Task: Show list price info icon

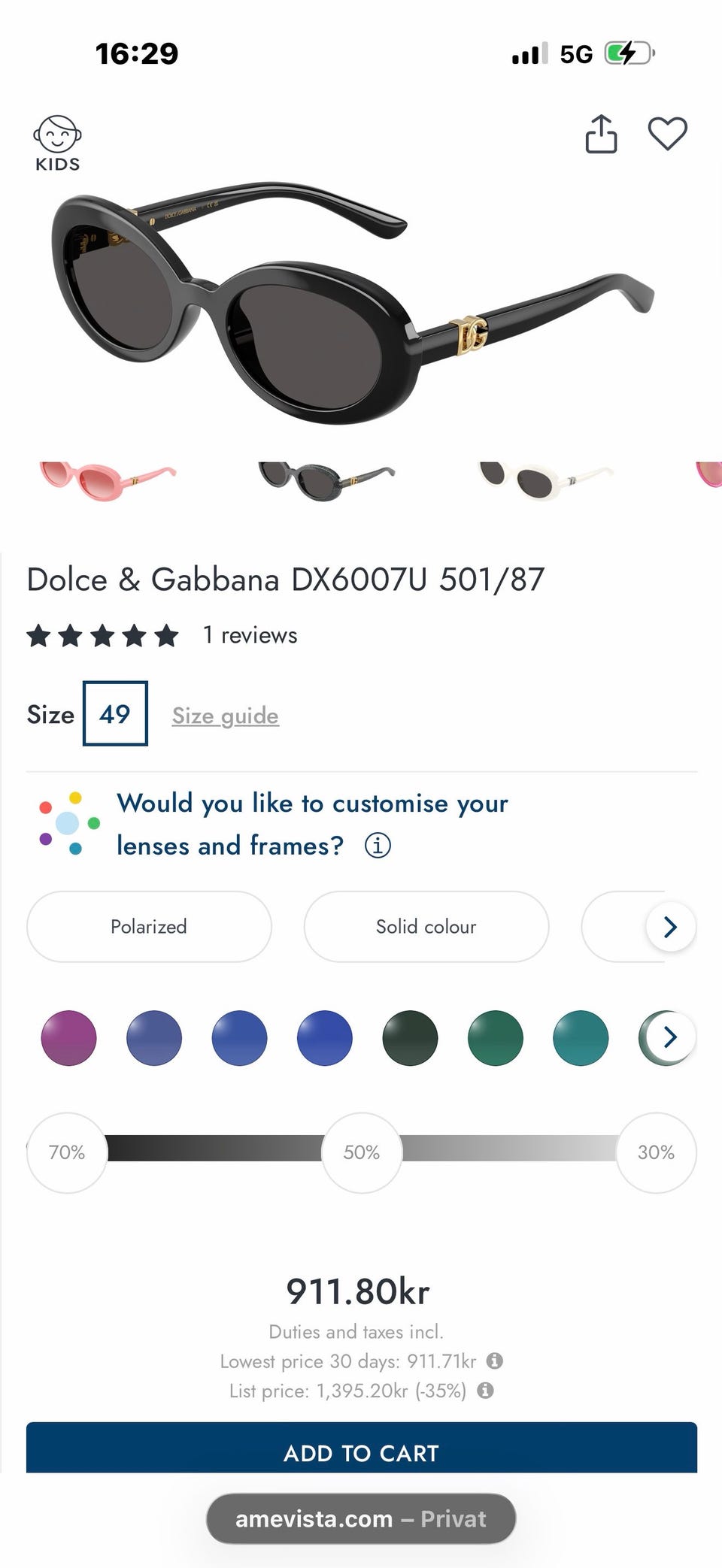Action: [486, 1390]
